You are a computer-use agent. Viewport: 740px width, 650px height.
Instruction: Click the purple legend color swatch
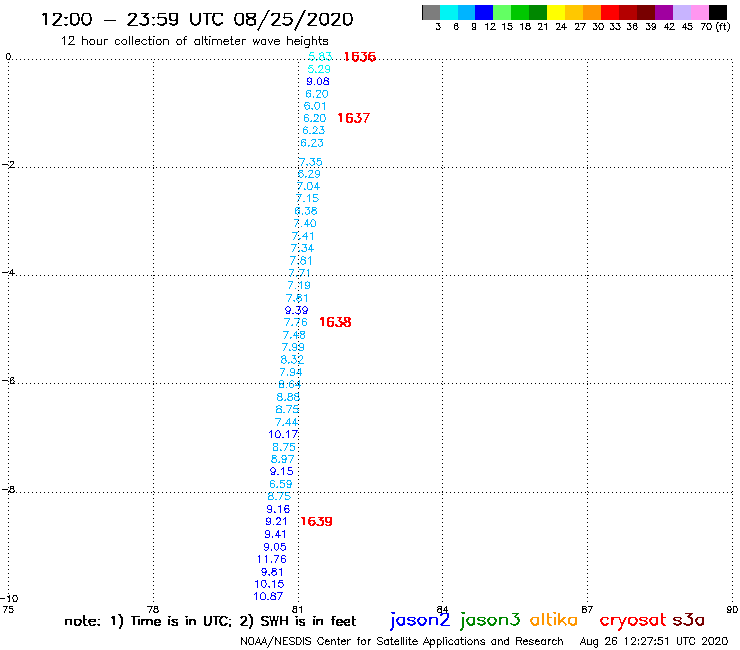click(664, 12)
